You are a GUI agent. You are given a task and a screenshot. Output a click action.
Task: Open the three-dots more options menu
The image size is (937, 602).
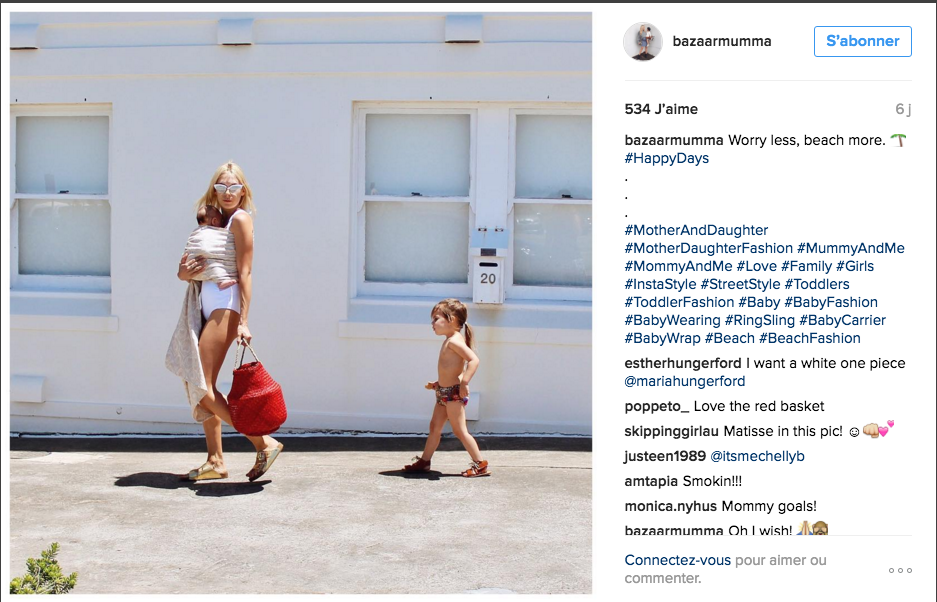click(x=900, y=570)
